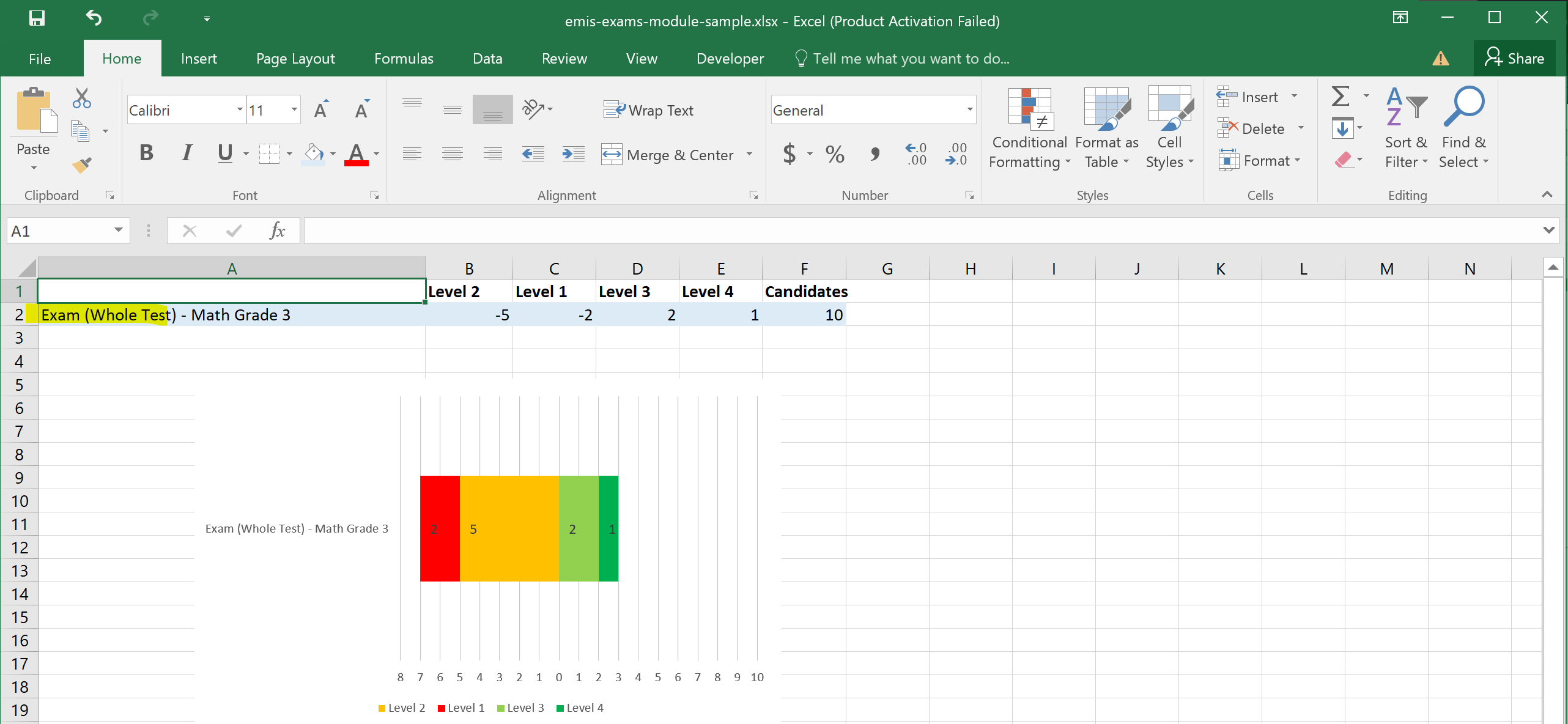Click the Format Painter brush icon
This screenshot has height=724, width=1568.
81,164
